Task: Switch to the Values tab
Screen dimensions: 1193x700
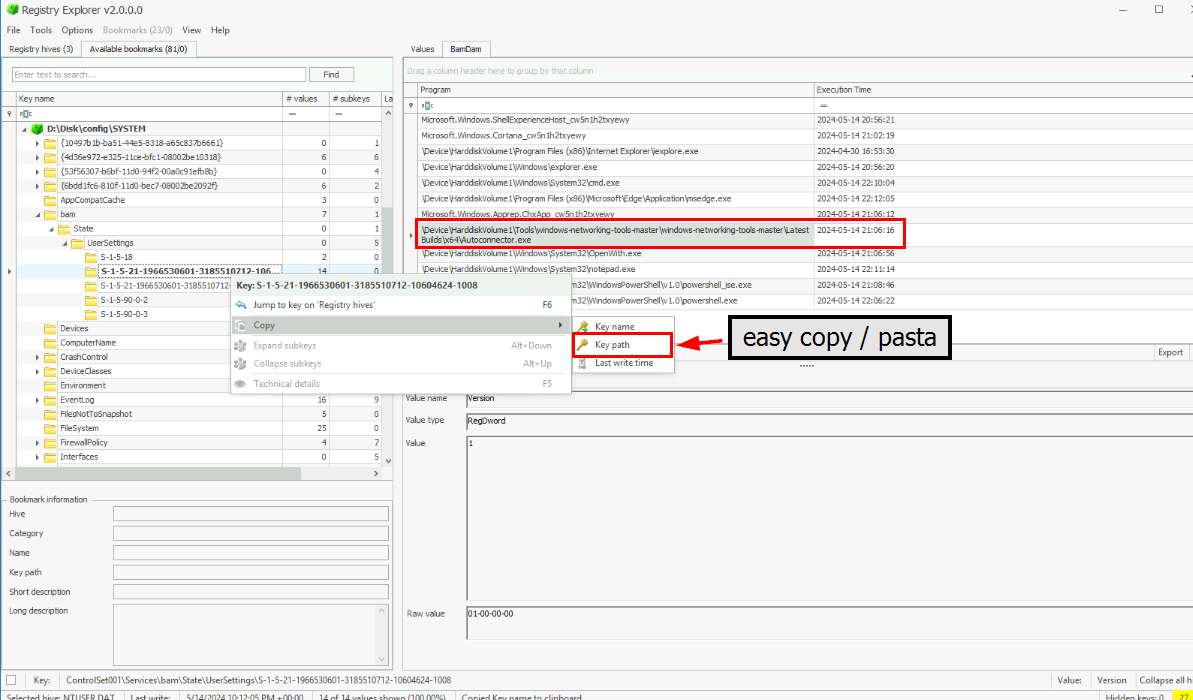Action: (x=423, y=49)
